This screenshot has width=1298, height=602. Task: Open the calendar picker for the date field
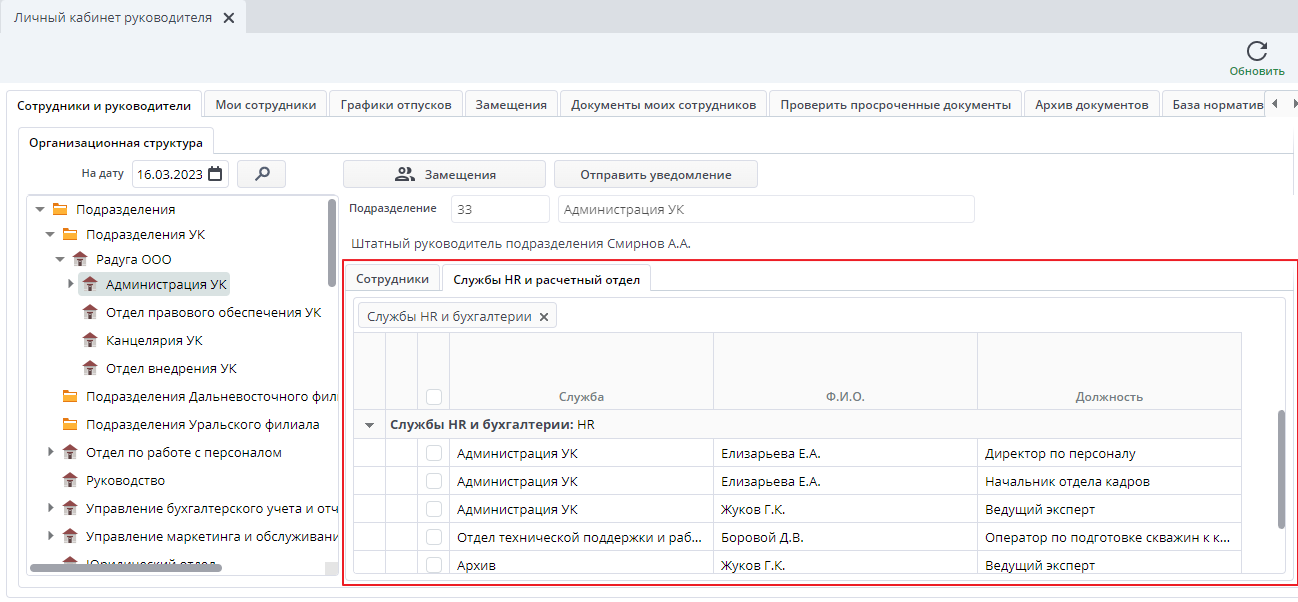pyautogui.click(x=215, y=174)
